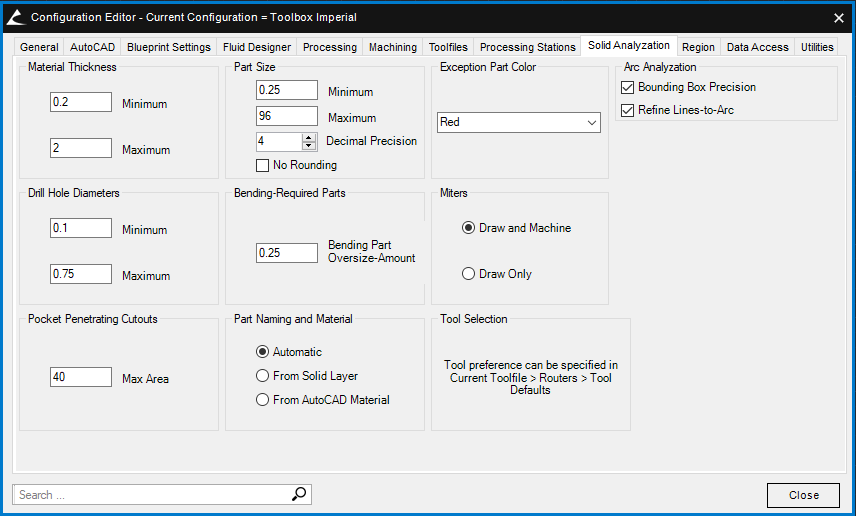
Task: Click the Search text field
Action: pyautogui.click(x=150, y=494)
